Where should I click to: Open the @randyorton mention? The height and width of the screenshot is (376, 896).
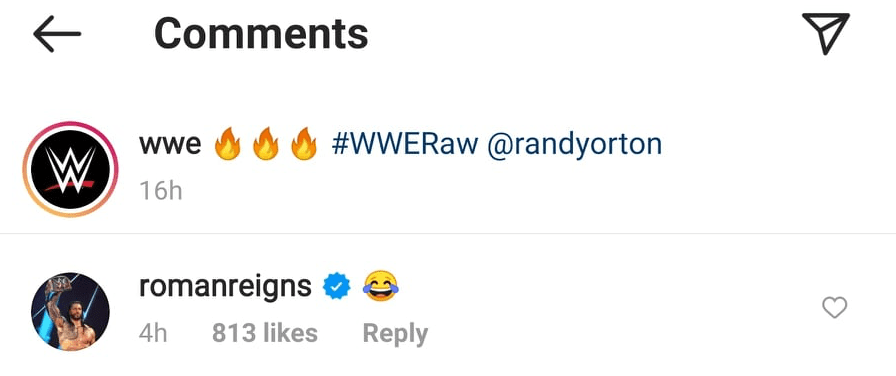tap(574, 146)
